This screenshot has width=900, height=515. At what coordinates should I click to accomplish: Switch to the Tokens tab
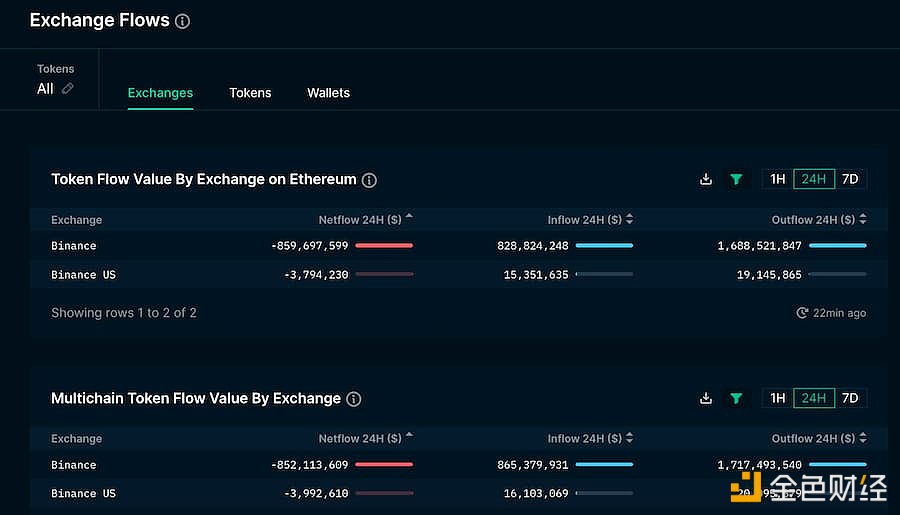(250, 93)
